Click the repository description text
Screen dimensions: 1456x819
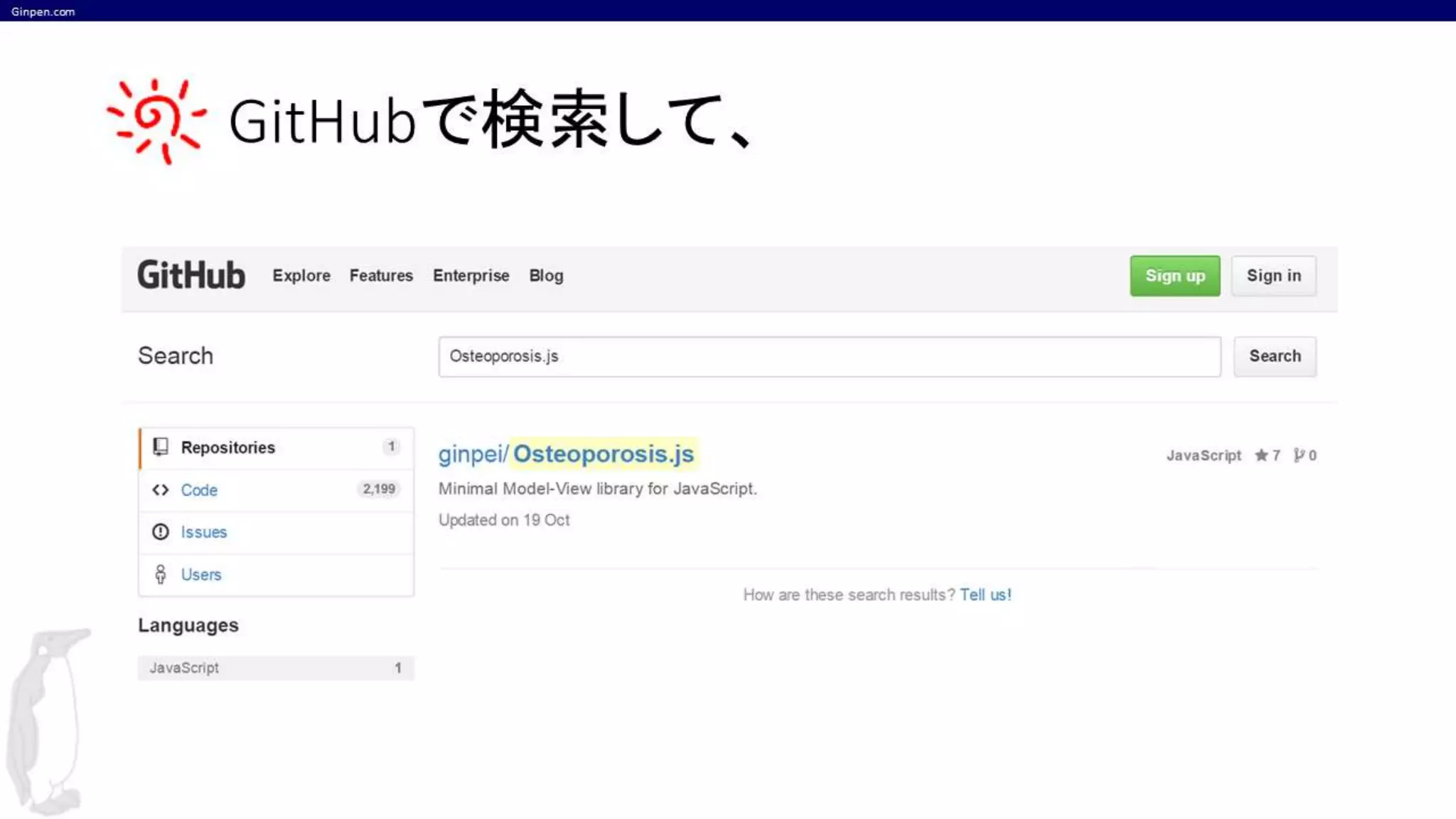click(598, 489)
